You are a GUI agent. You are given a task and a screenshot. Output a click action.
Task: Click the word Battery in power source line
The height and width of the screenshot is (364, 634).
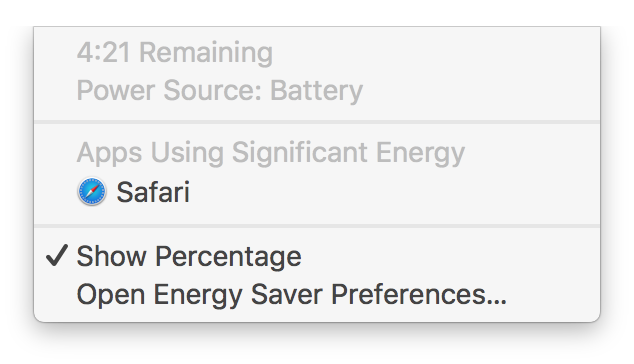(316, 91)
